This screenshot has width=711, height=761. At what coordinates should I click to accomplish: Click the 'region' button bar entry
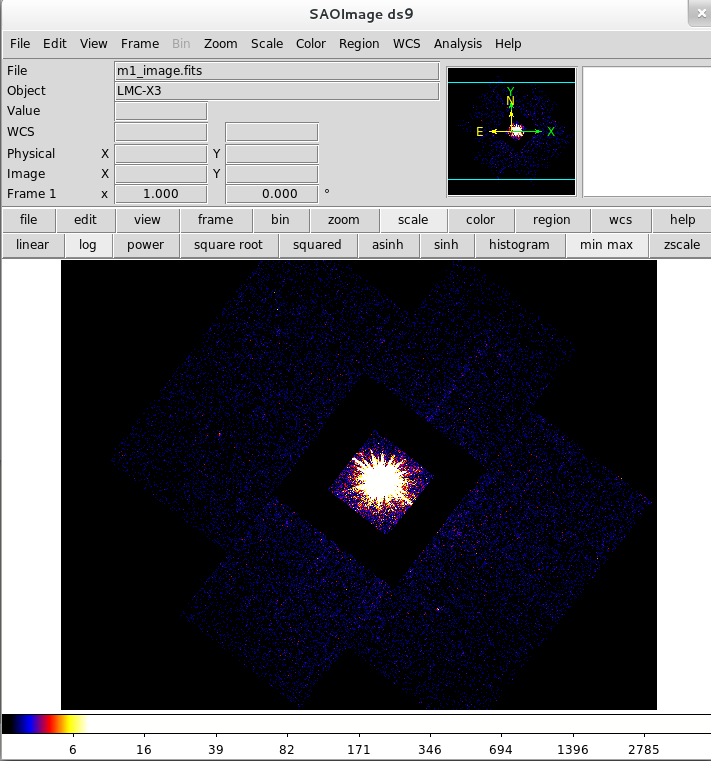[551, 220]
